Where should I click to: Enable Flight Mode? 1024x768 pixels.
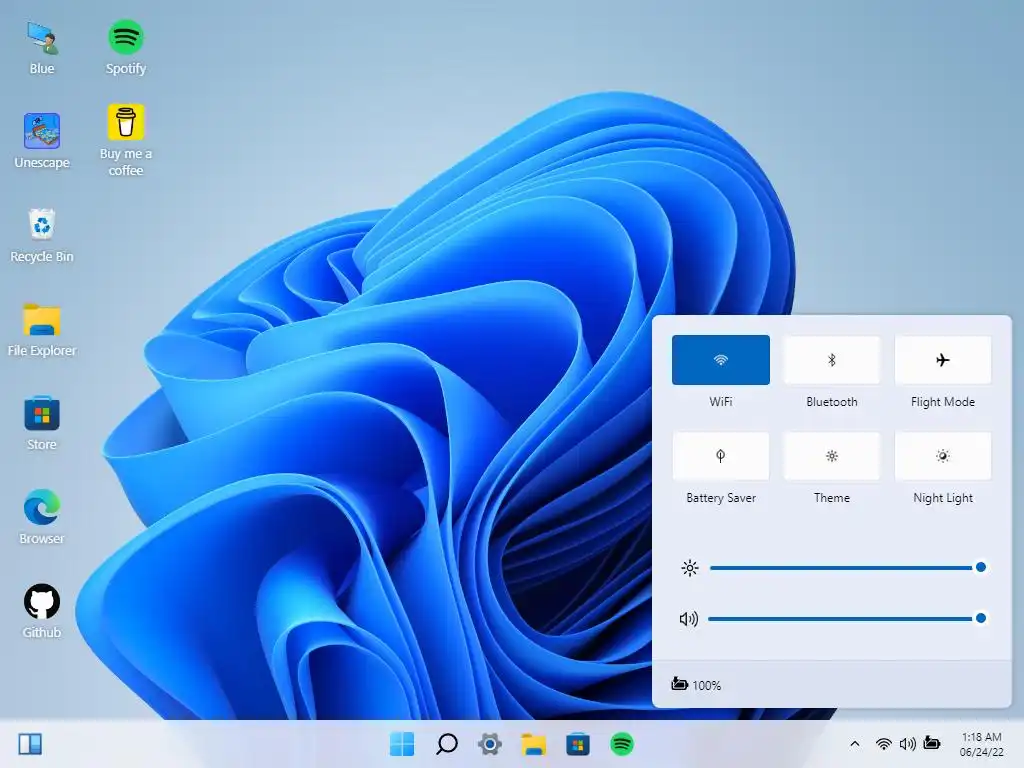[942, 360]
